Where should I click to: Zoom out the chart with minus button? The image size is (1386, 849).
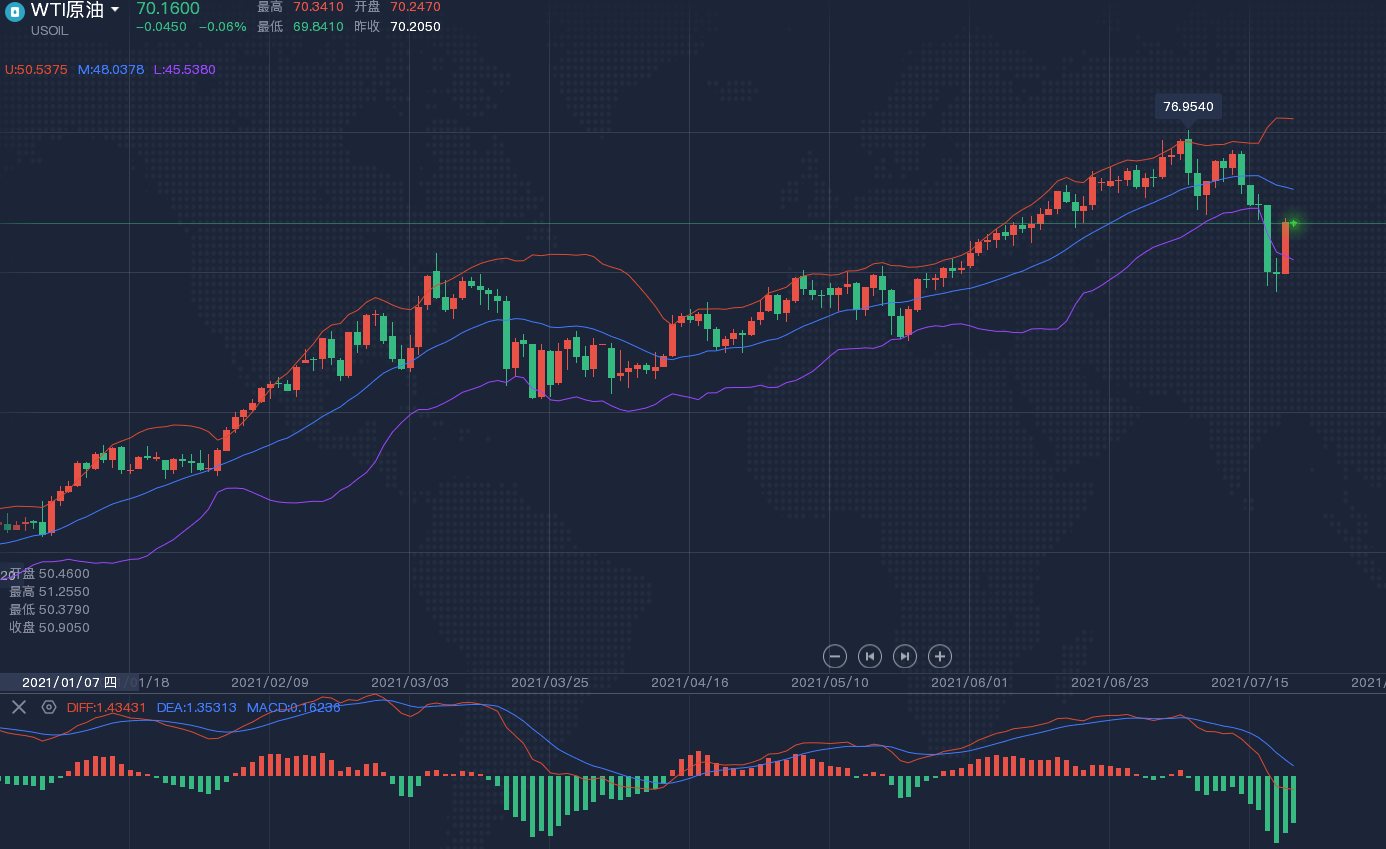point(835,656)
